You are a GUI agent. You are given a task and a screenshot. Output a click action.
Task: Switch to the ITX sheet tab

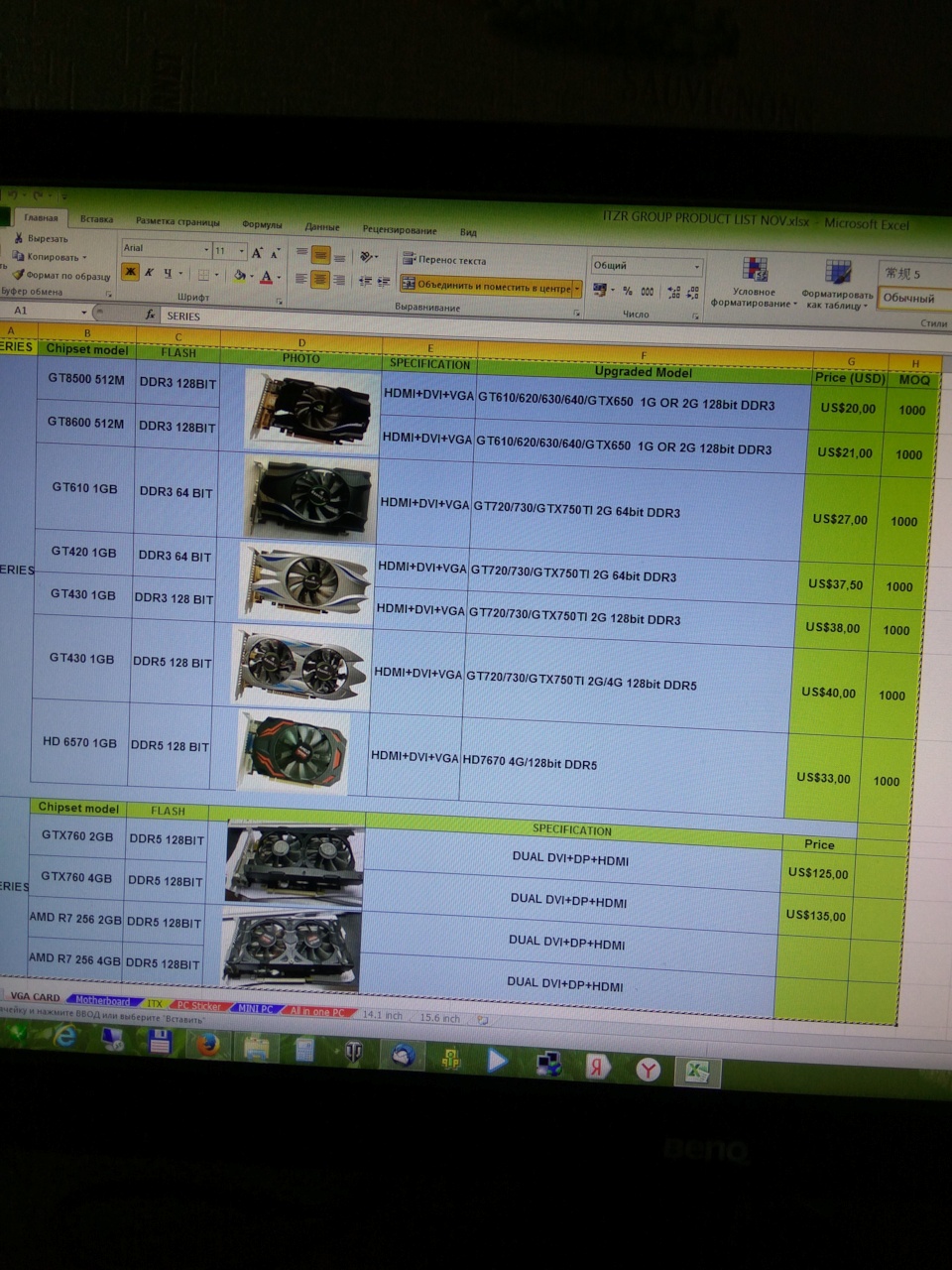pyautogui.click(x=155, y=1003)
